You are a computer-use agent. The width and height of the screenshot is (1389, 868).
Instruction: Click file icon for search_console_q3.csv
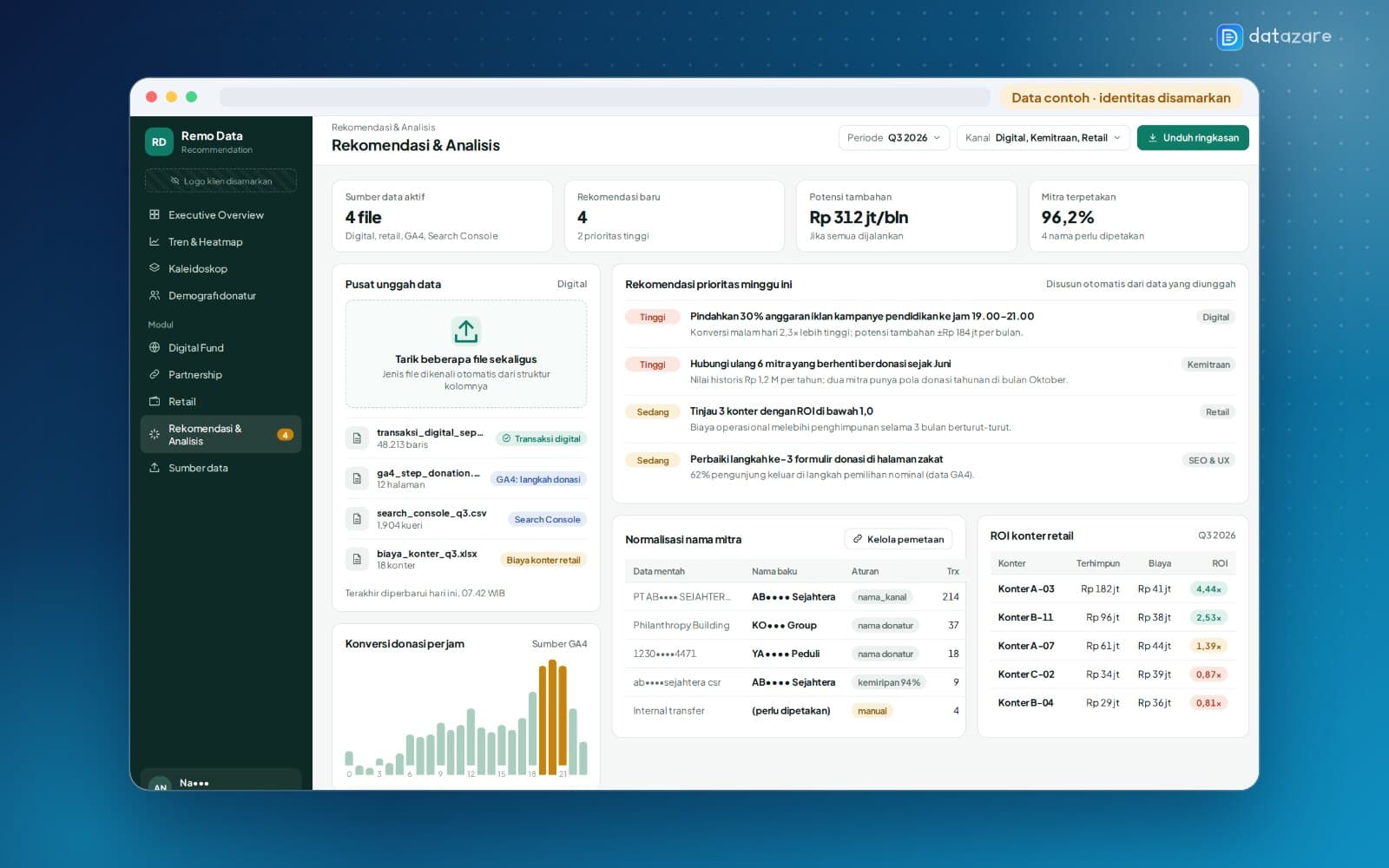tap(357, 519)
